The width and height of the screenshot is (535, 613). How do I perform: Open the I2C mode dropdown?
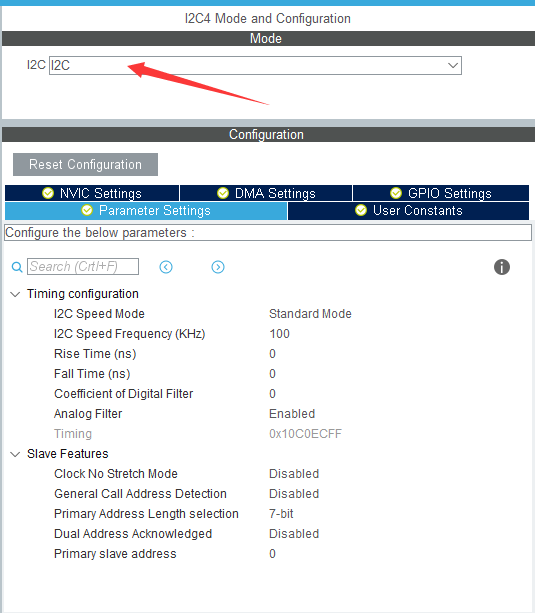click(x=255, y=65)
